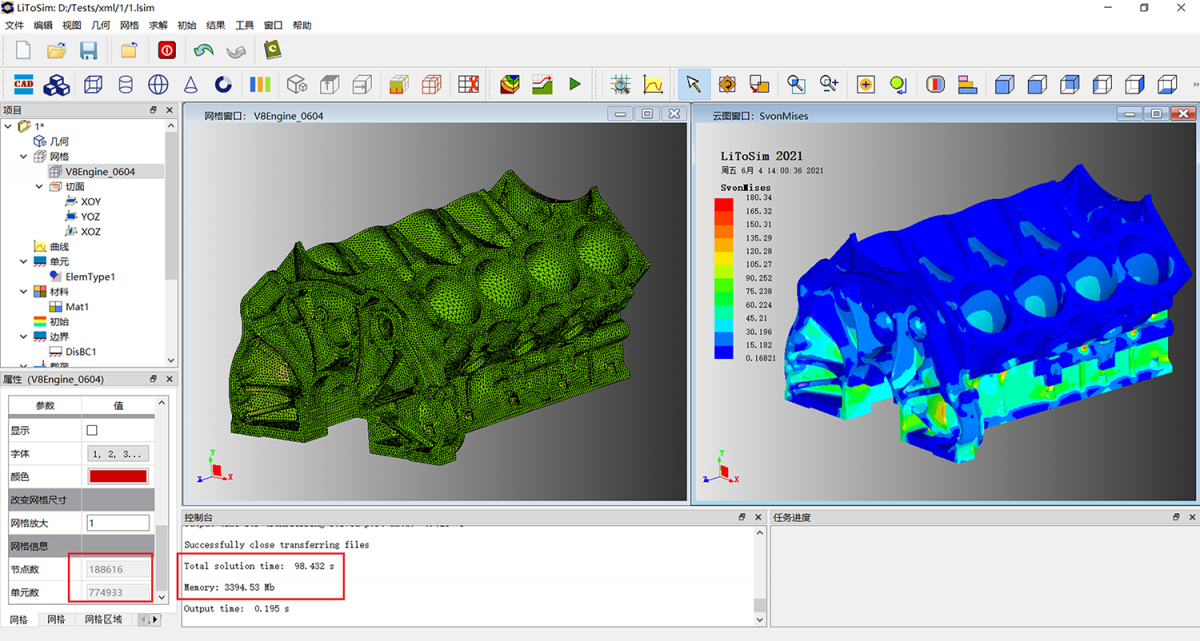Screen dimensions: 1200x641
Task: Collapse the 切面 tree node
Action: pyautogui.click(x=40, y=186)
